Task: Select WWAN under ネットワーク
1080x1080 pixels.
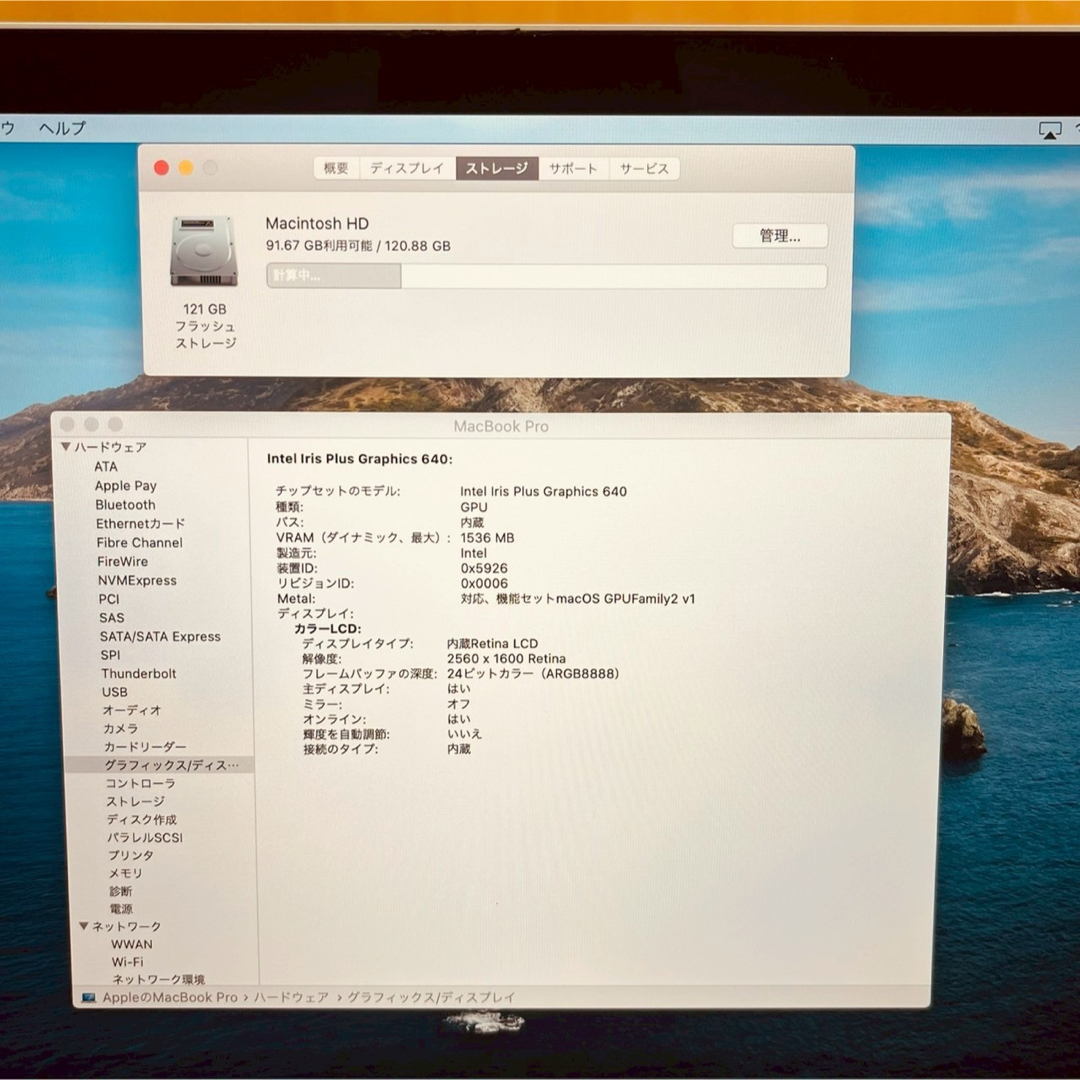Action: 132,944
